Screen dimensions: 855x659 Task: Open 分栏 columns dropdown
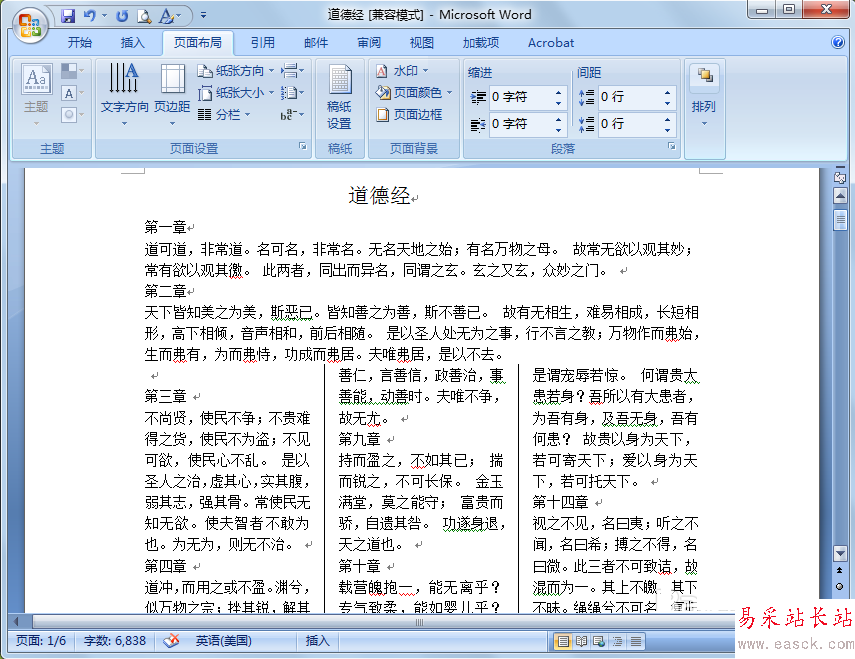[x=224, y=115]
